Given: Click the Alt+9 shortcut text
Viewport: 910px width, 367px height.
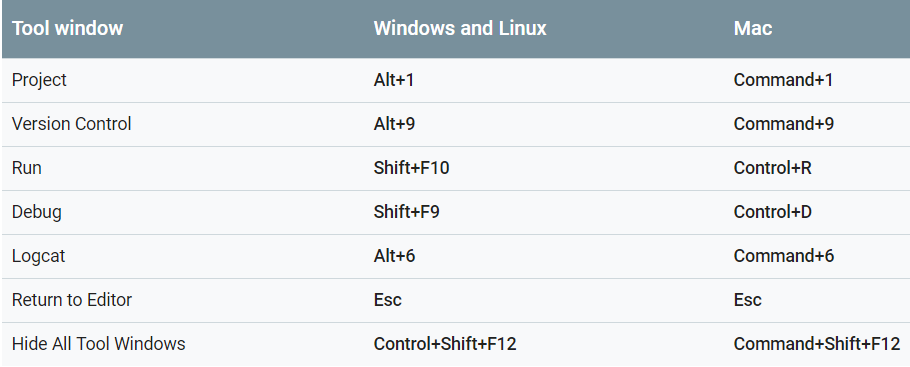Looking at the screenshot, I should (x=394, y=124).
